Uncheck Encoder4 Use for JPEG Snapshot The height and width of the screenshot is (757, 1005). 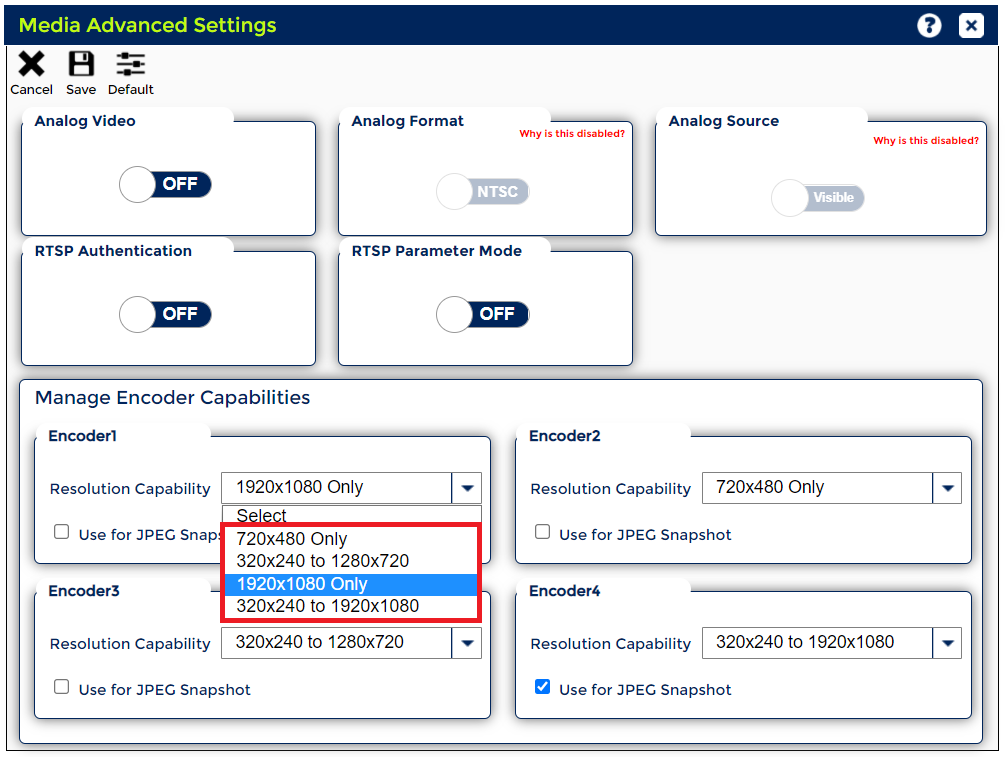click(542, 687)
